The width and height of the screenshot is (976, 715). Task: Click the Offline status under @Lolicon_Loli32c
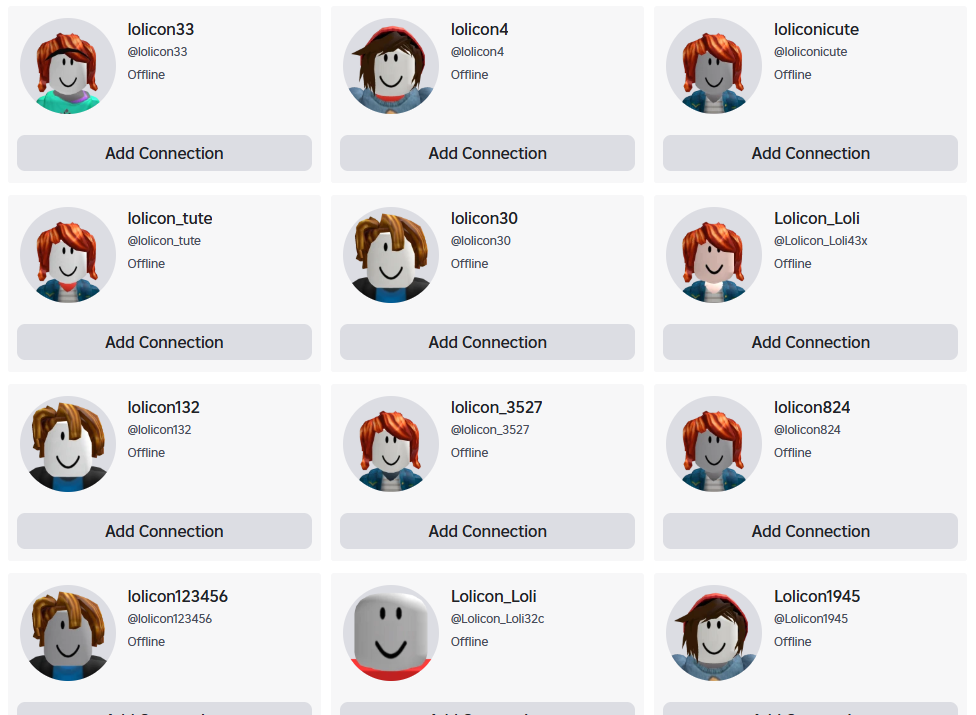tap(469, 642)
